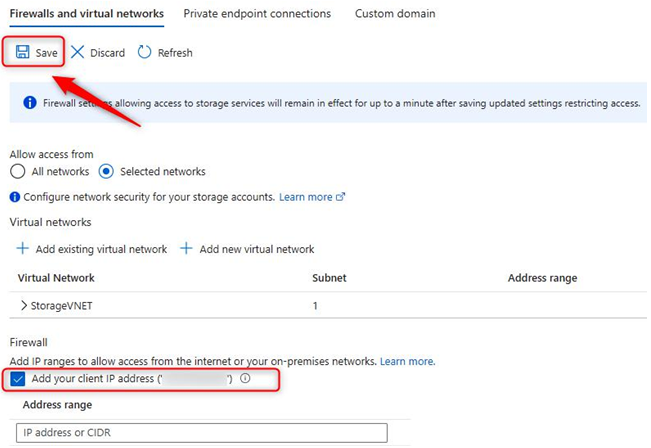Click the external link icon after Learn more
Image resolution: width=651 pixels, height=448 pixels.
tap(340, 196)
